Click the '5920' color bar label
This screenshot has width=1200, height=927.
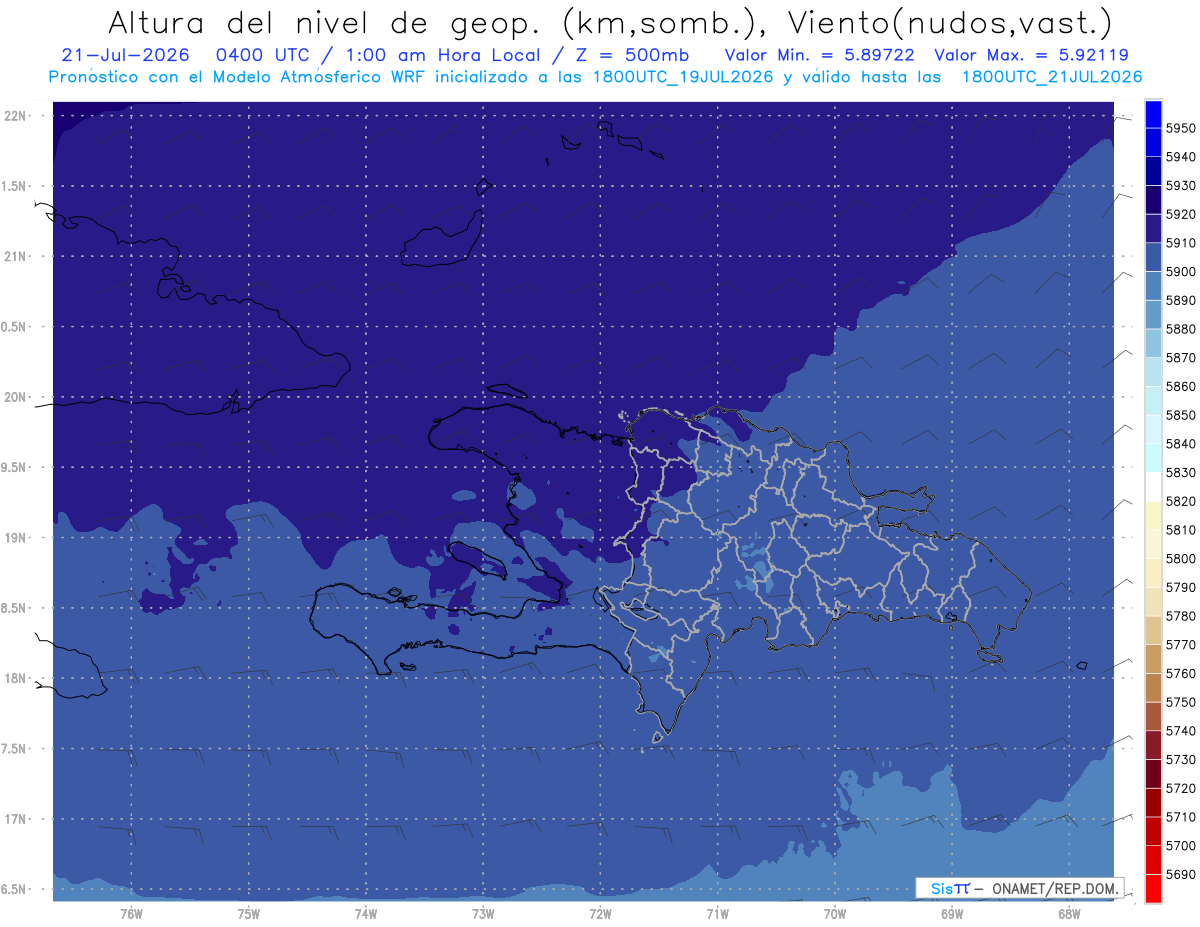(x=1180, y=214)
